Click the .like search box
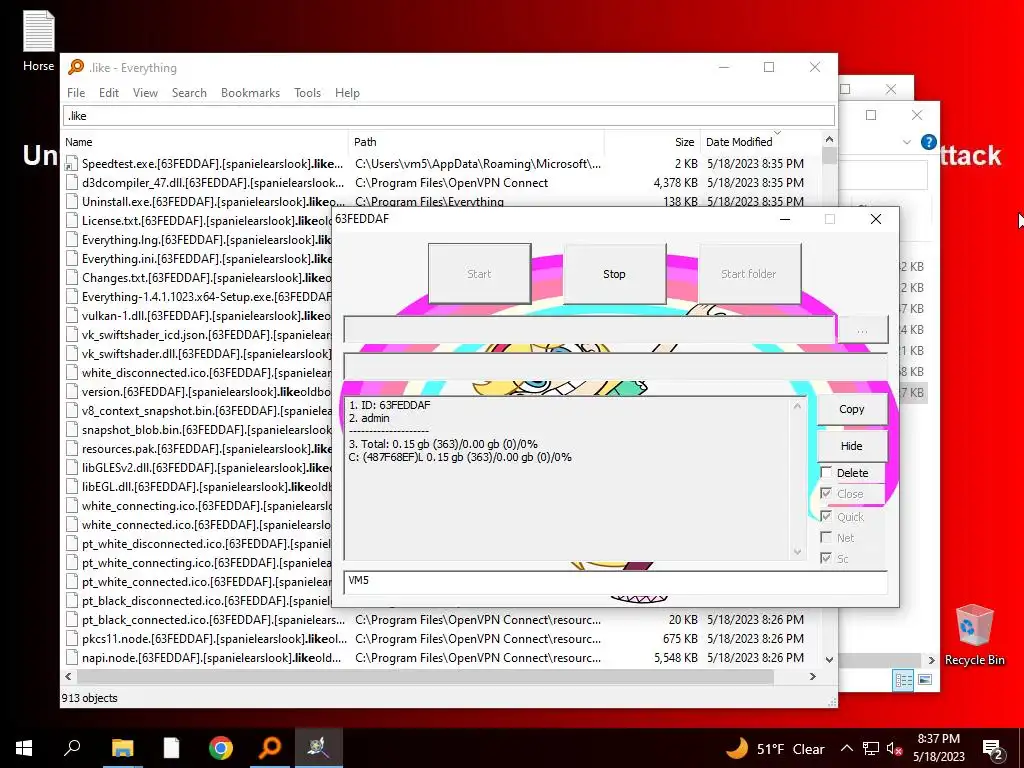Viewport: 1024px width, 768px height. point(449,116)
